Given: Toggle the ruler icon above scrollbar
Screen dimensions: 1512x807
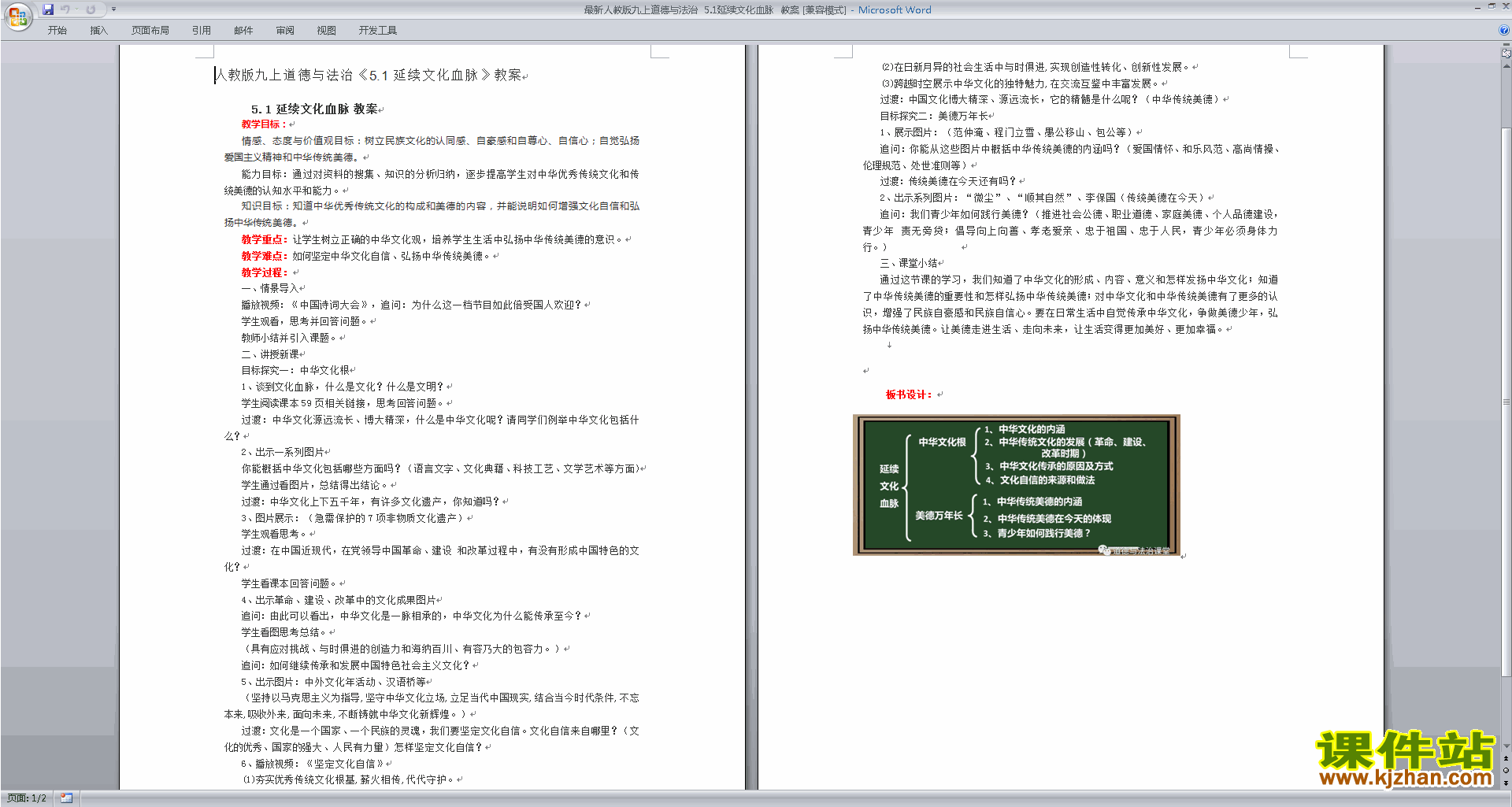Looking at the screenshot, I should point(1506,54).
